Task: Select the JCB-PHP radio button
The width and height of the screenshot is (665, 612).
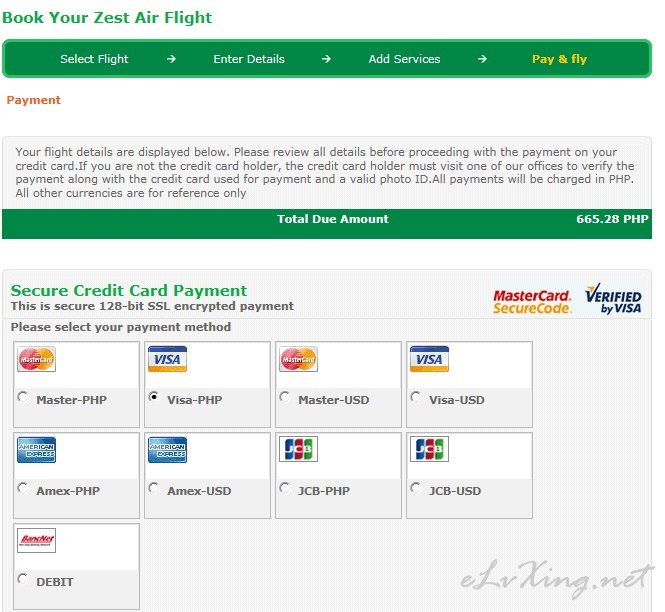Action: (x=285, y=488)
